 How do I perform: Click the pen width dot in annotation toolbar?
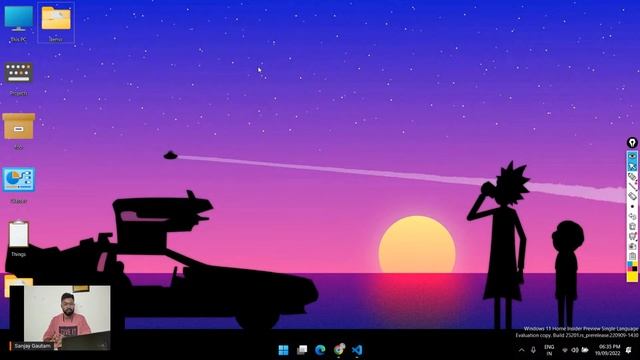[632, 206]
